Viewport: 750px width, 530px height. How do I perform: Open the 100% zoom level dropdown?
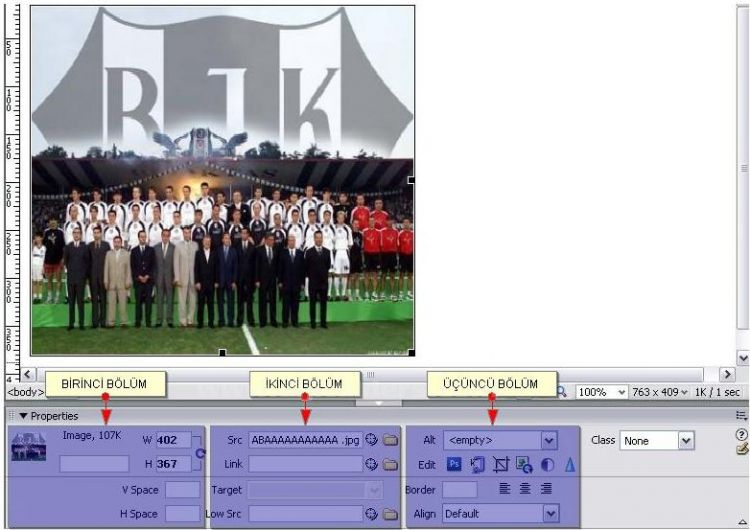click(621, 392)
